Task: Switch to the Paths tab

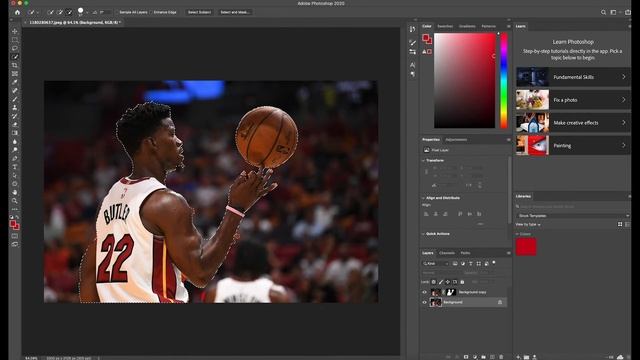Action: coord(465,253)
